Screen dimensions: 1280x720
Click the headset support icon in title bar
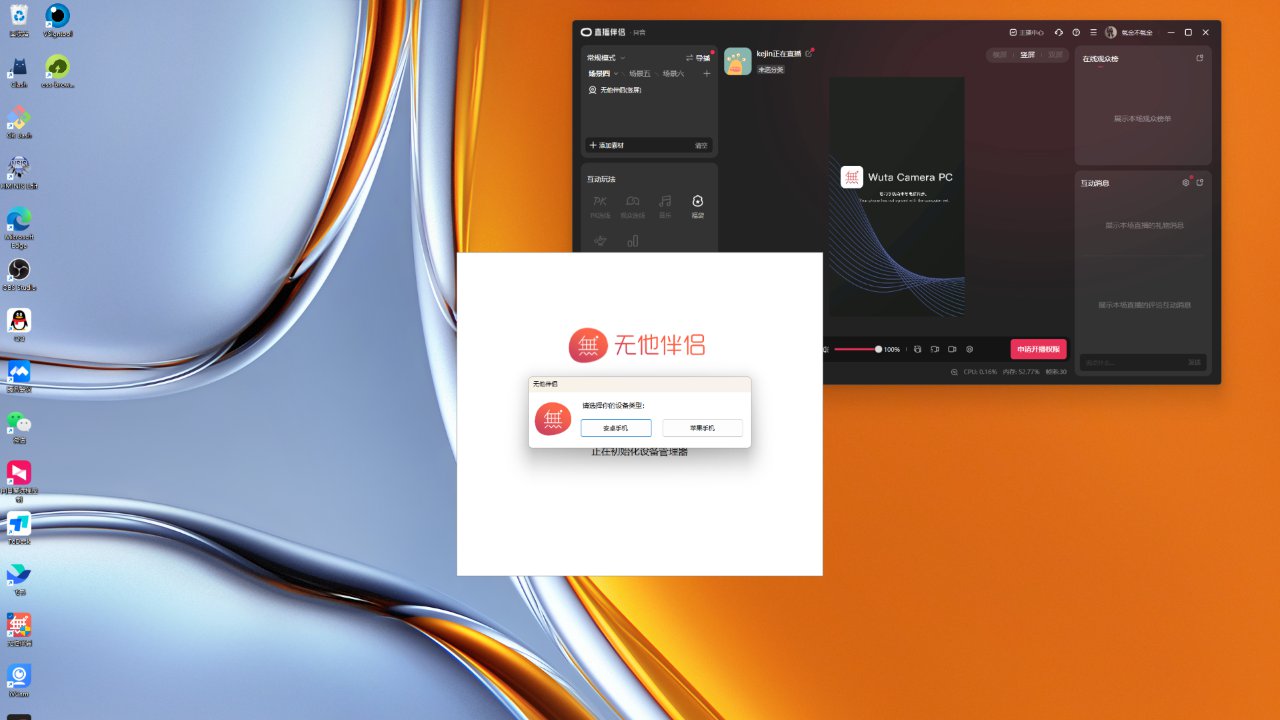pos(1059,32)
